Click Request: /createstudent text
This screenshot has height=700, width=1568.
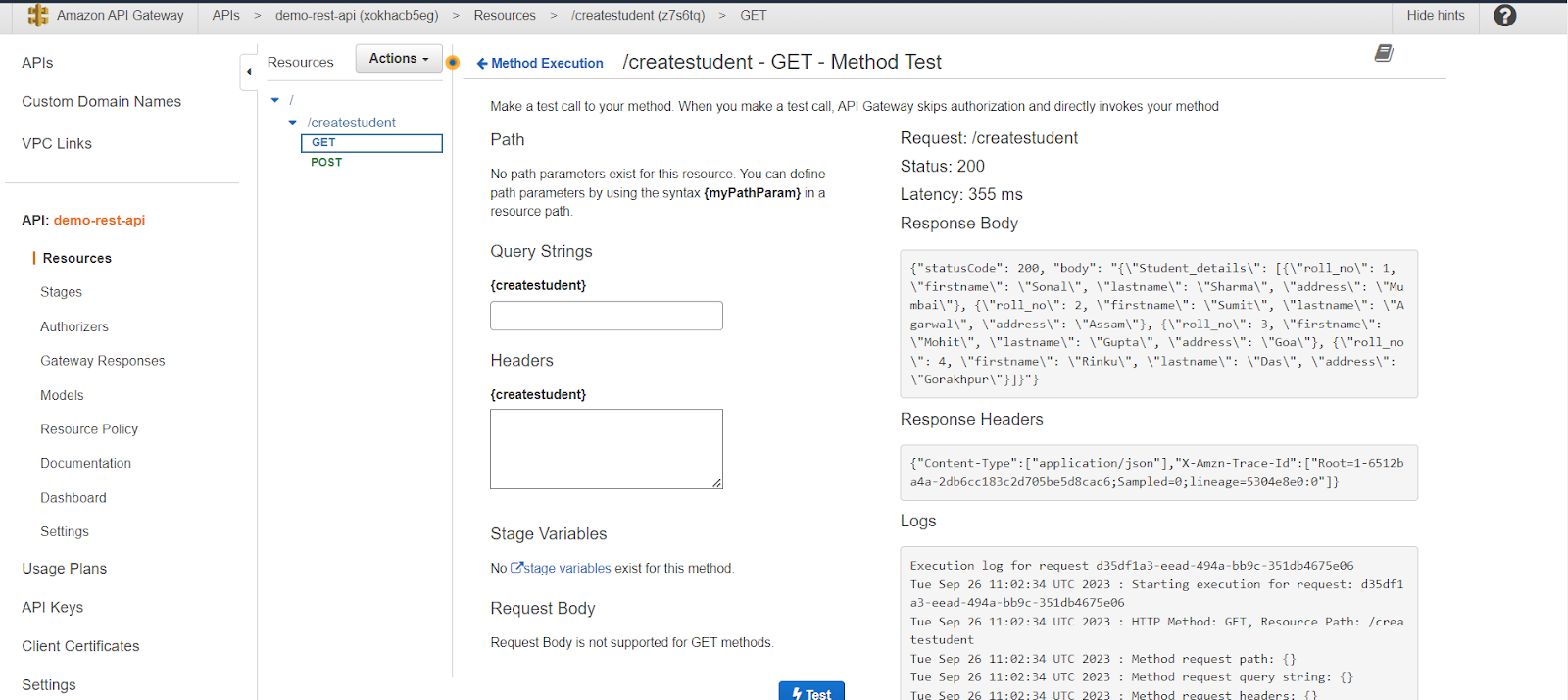(x=989, y=138)
